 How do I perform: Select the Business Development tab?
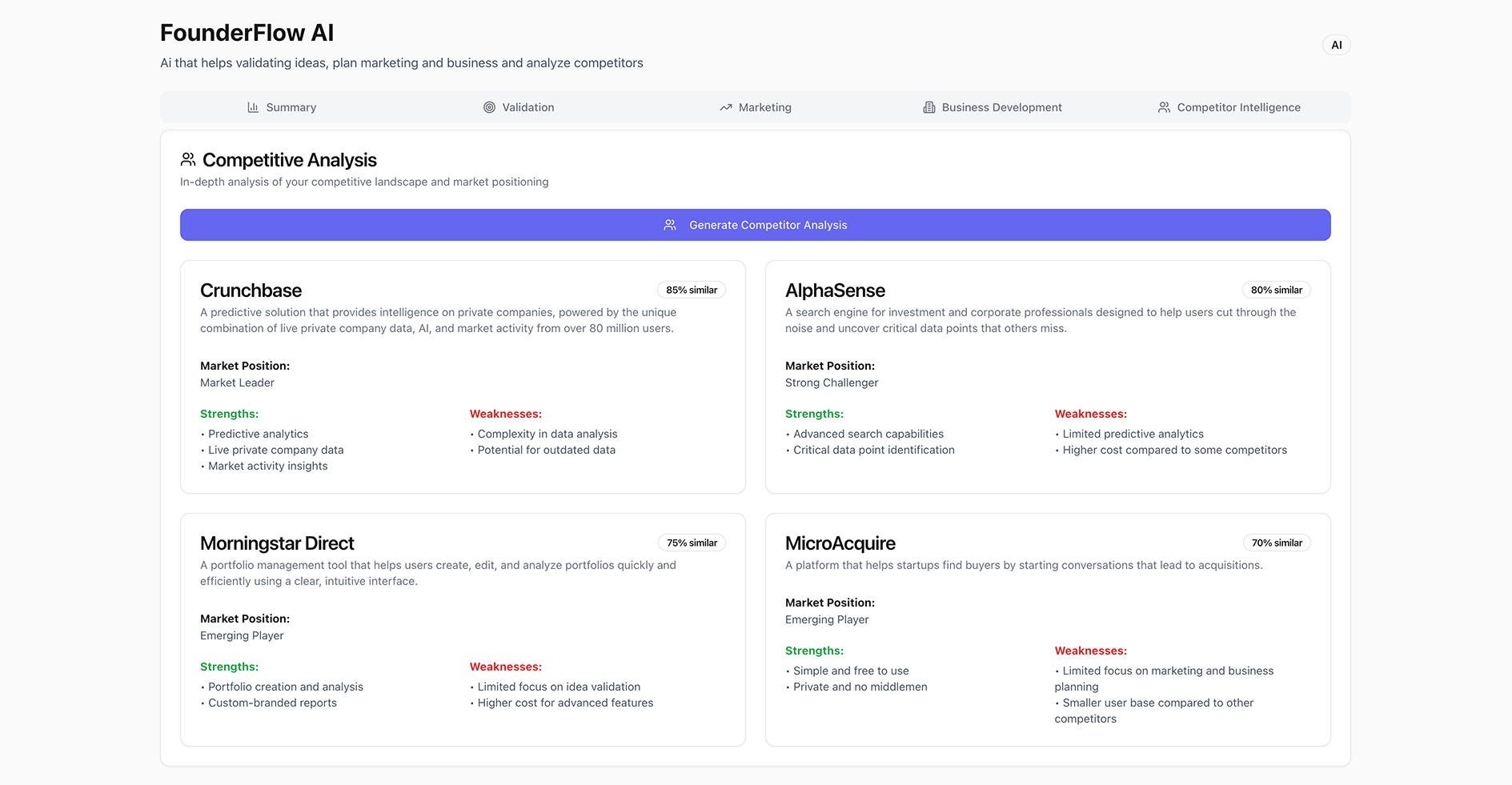point(993,107)
